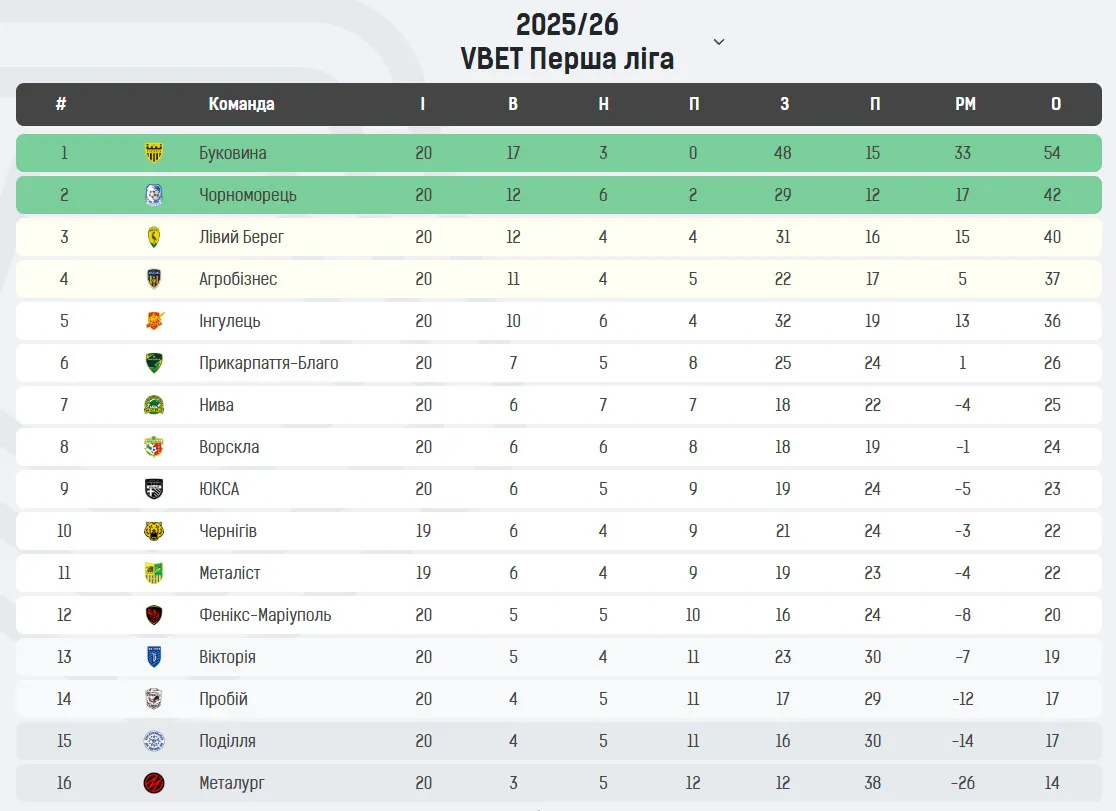Viewport: 1116px width, 811px height.
Task: Click the Чорноморець club crest
Action: 154,195
